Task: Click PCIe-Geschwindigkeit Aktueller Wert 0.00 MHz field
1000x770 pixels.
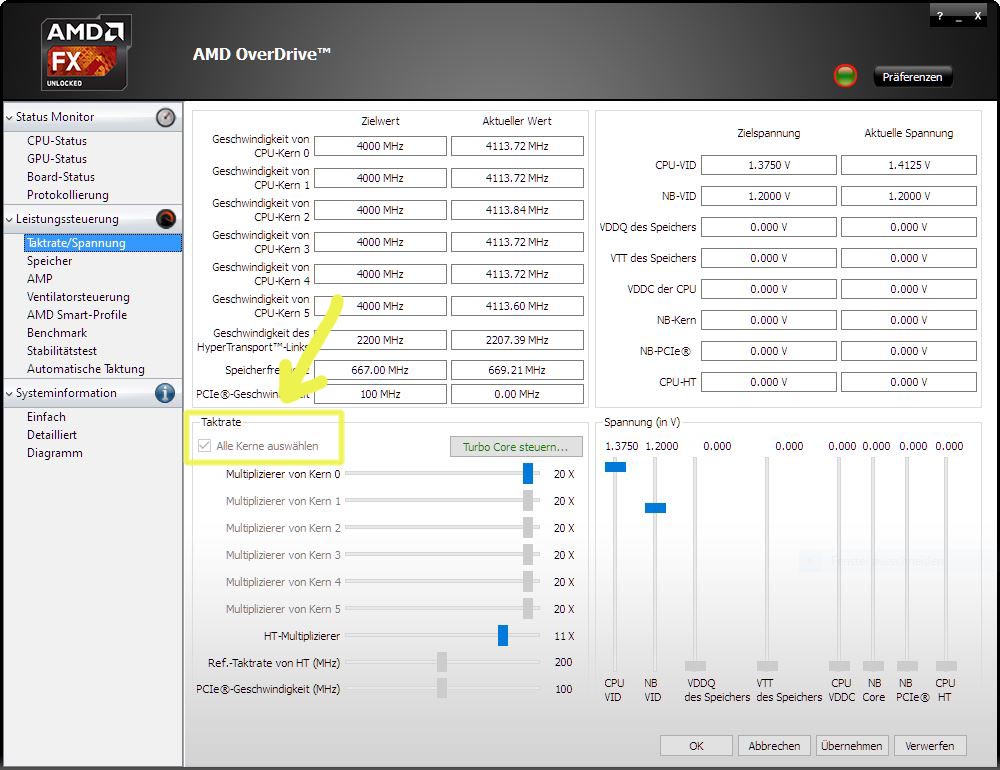Action: click(x=517, y=394)
